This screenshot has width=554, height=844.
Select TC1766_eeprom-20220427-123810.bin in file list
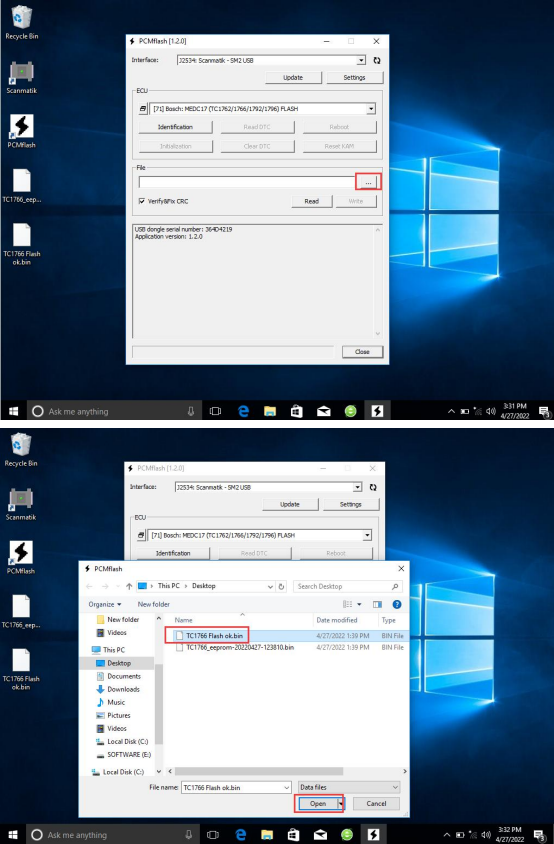(240, 648)
